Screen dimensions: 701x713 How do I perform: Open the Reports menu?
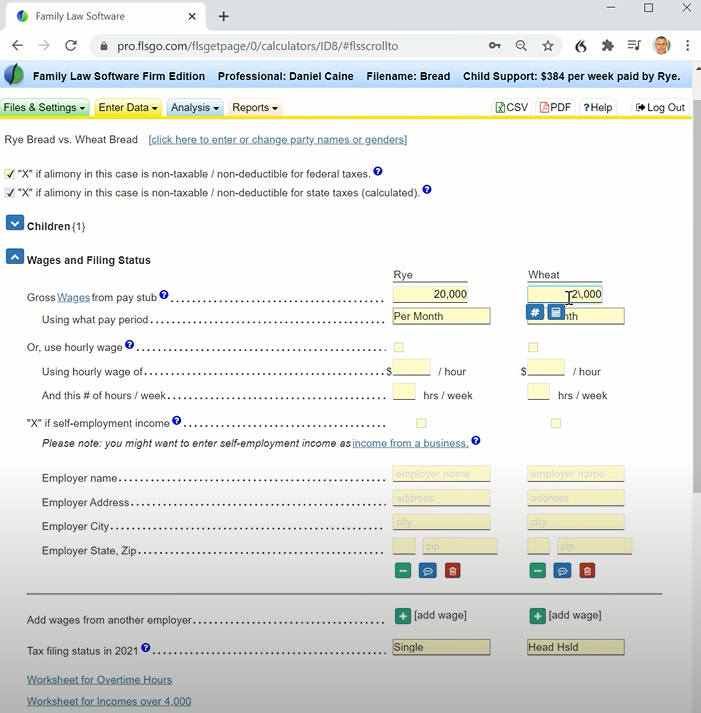pos(255,108)
